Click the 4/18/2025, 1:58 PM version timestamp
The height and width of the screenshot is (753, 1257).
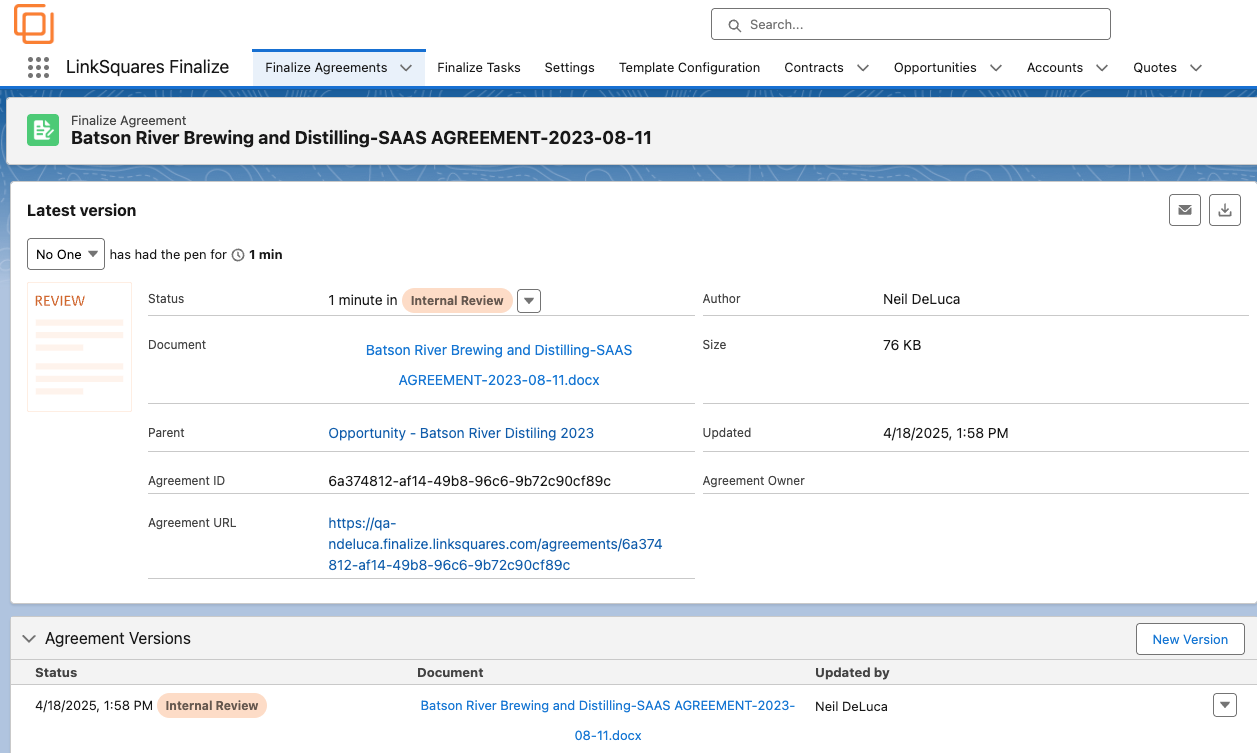94,705
